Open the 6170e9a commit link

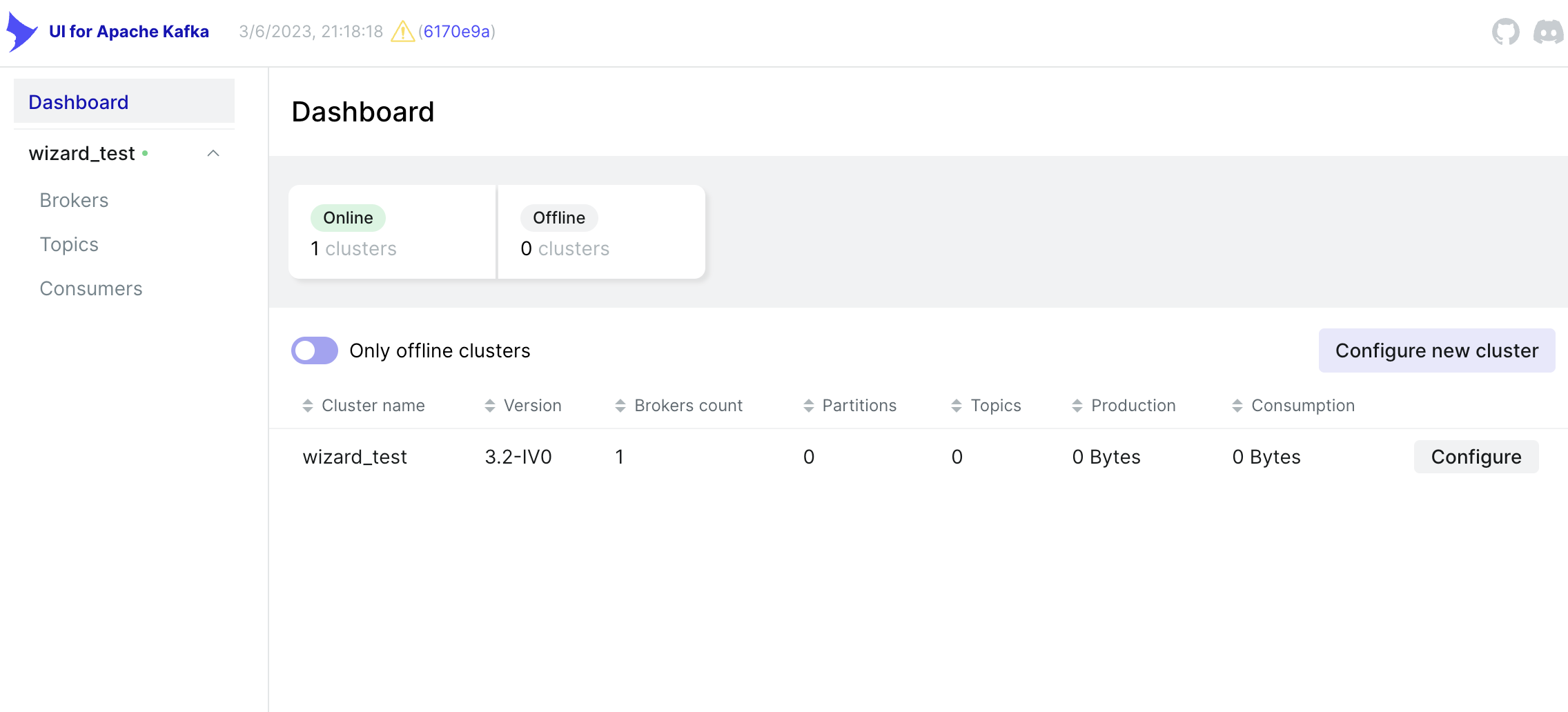click(457, 32)
